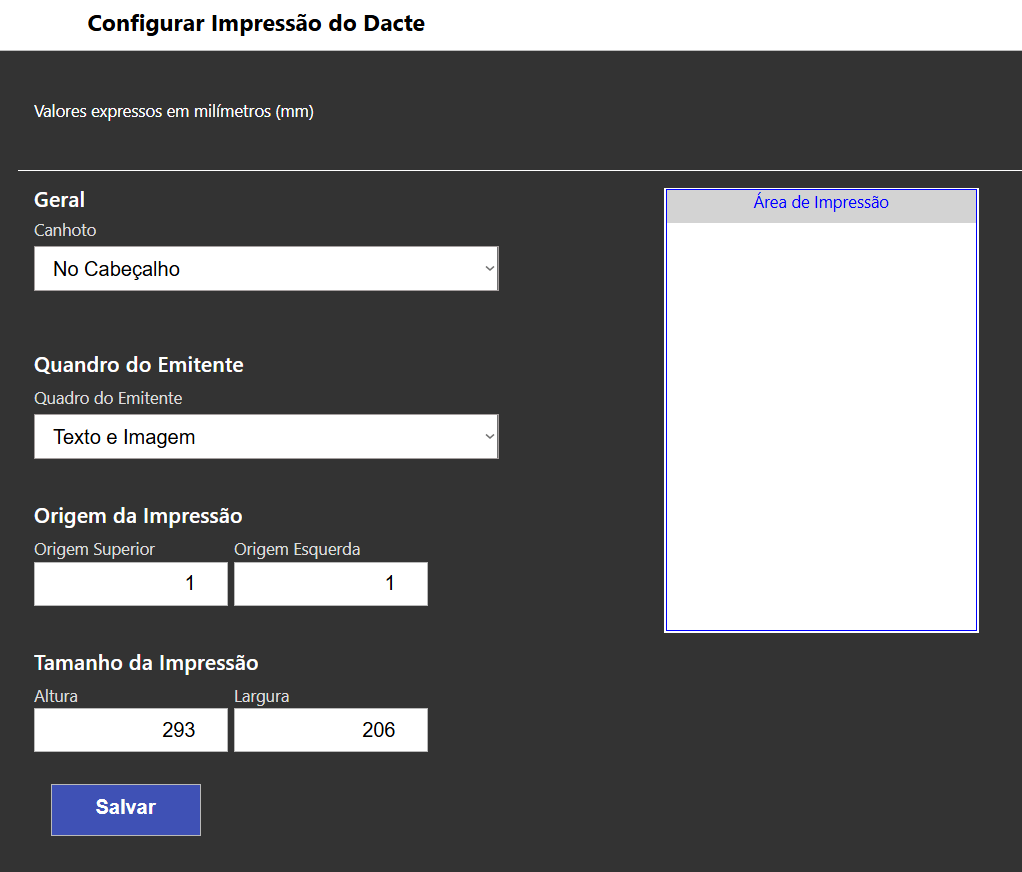The width and height of the screenshot is (1022, 872).
Task: Click the Valores expressos em milímetros label
Action: pyautogui.click(x=173, y=111)
